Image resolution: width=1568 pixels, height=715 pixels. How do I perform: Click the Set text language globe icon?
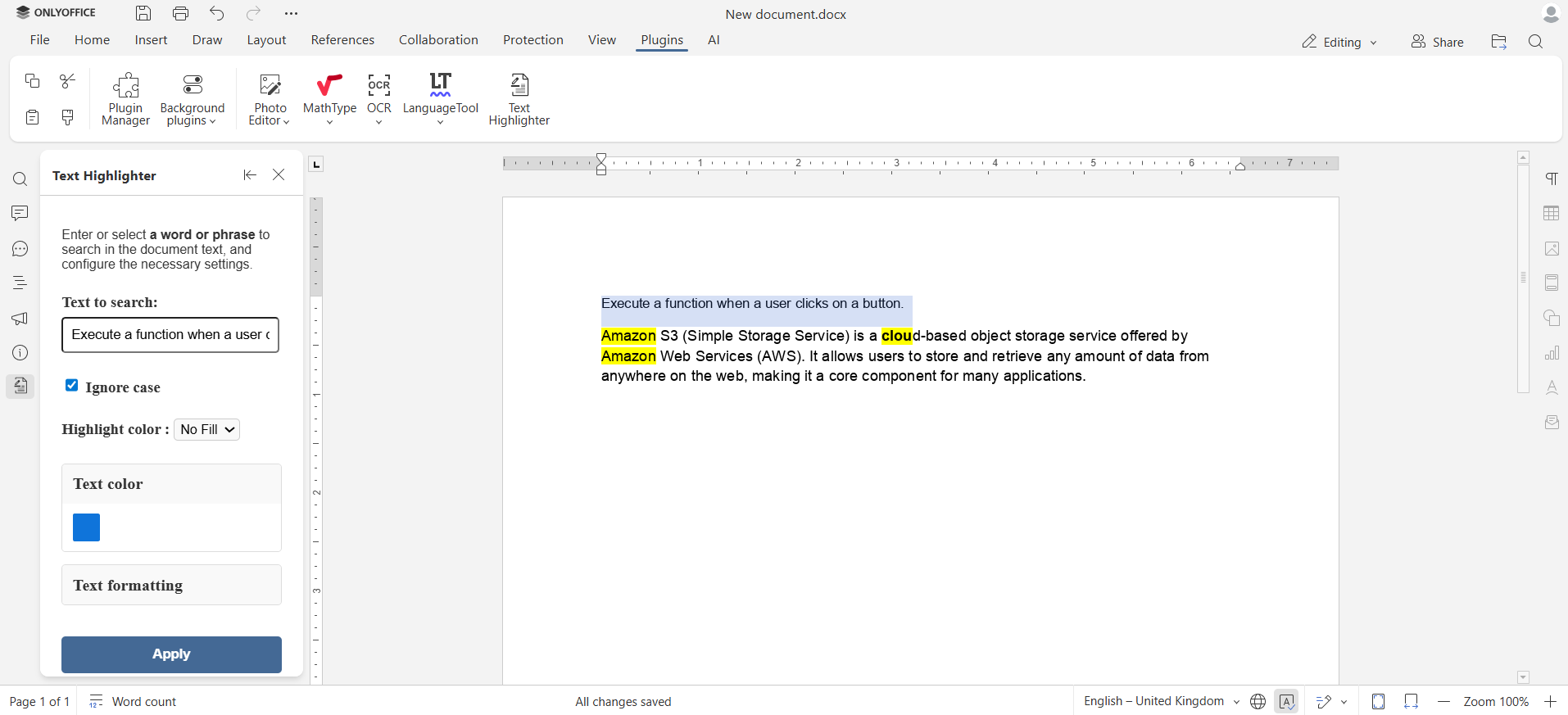pos(1258,702)
